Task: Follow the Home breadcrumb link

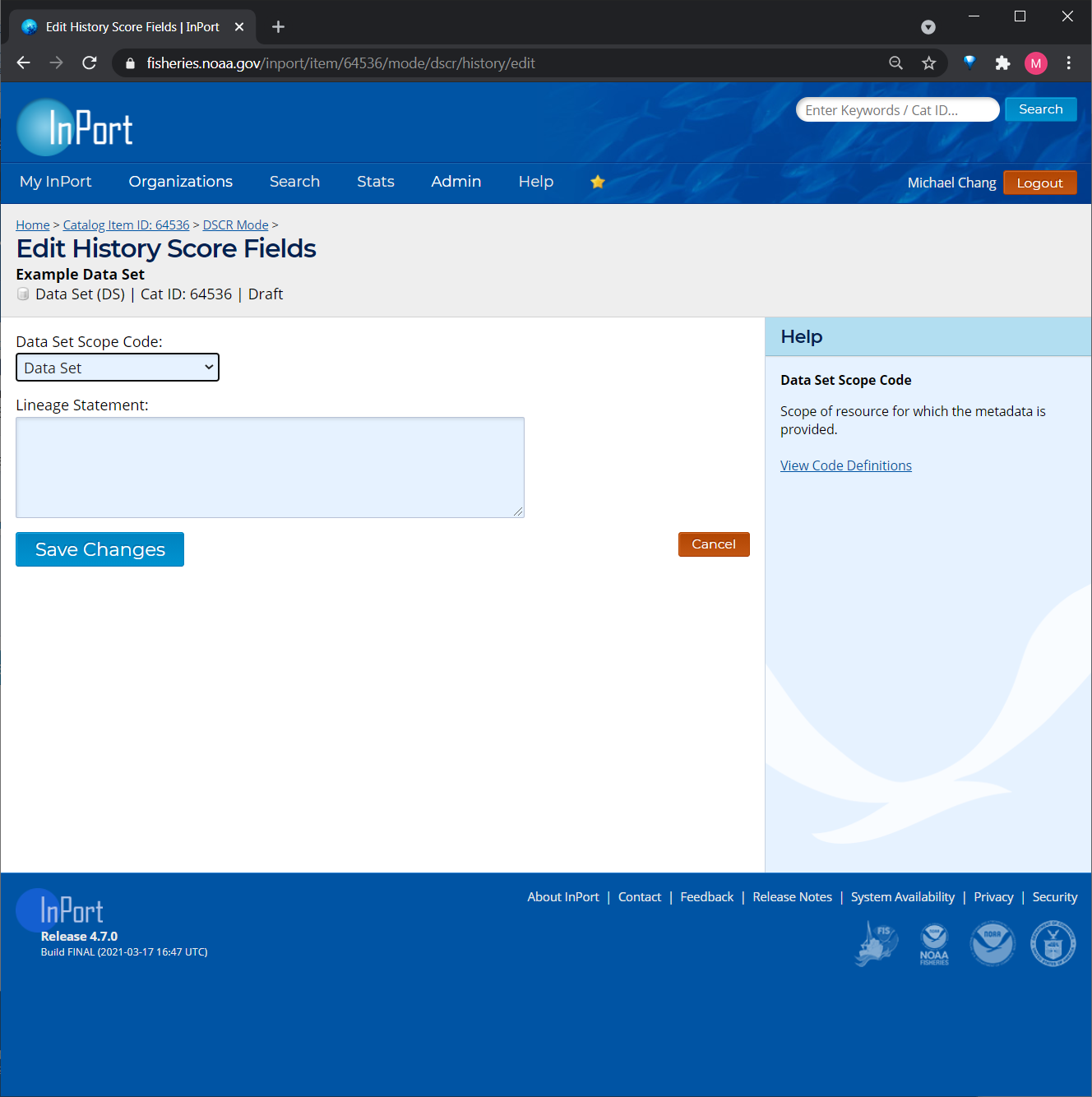Action: (x=33, y=224)
